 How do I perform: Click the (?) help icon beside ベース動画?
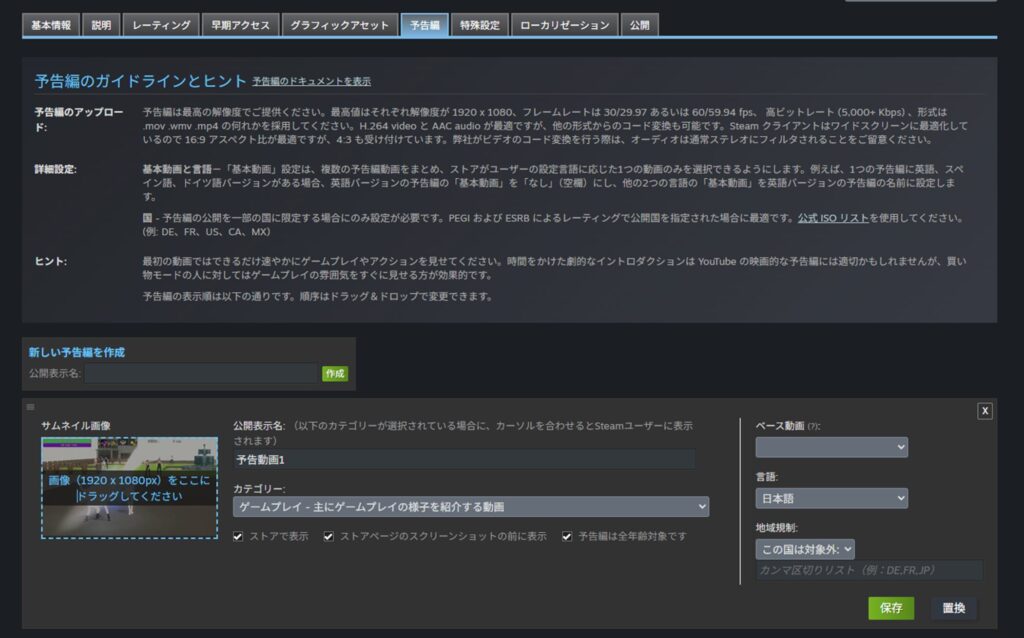pyautogui.click(x=815, y=426)
